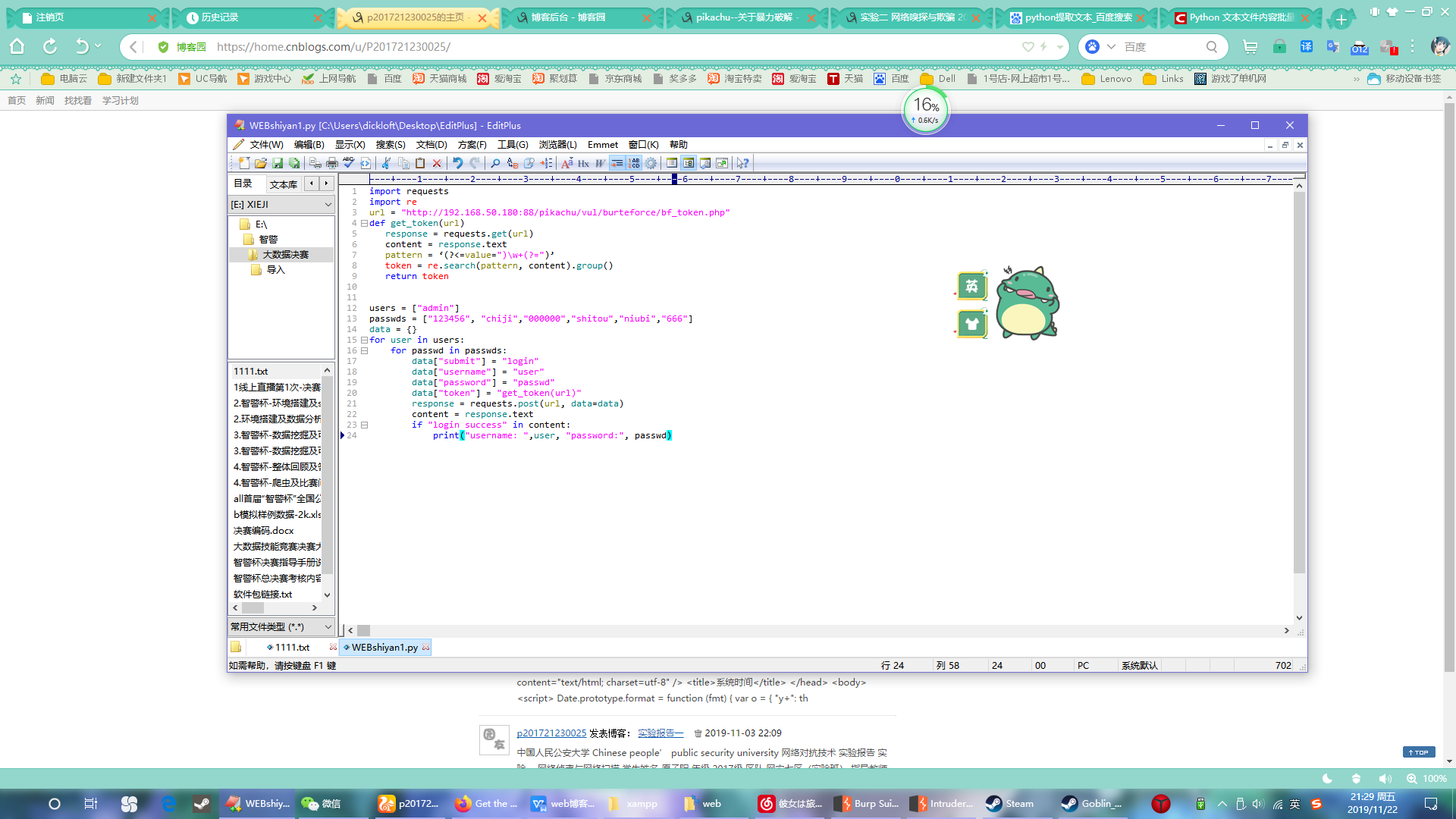Click the Cut scissors icon
Viewport: 1456px width, 819px height.
pyautogui.click(x=385, y=163)
